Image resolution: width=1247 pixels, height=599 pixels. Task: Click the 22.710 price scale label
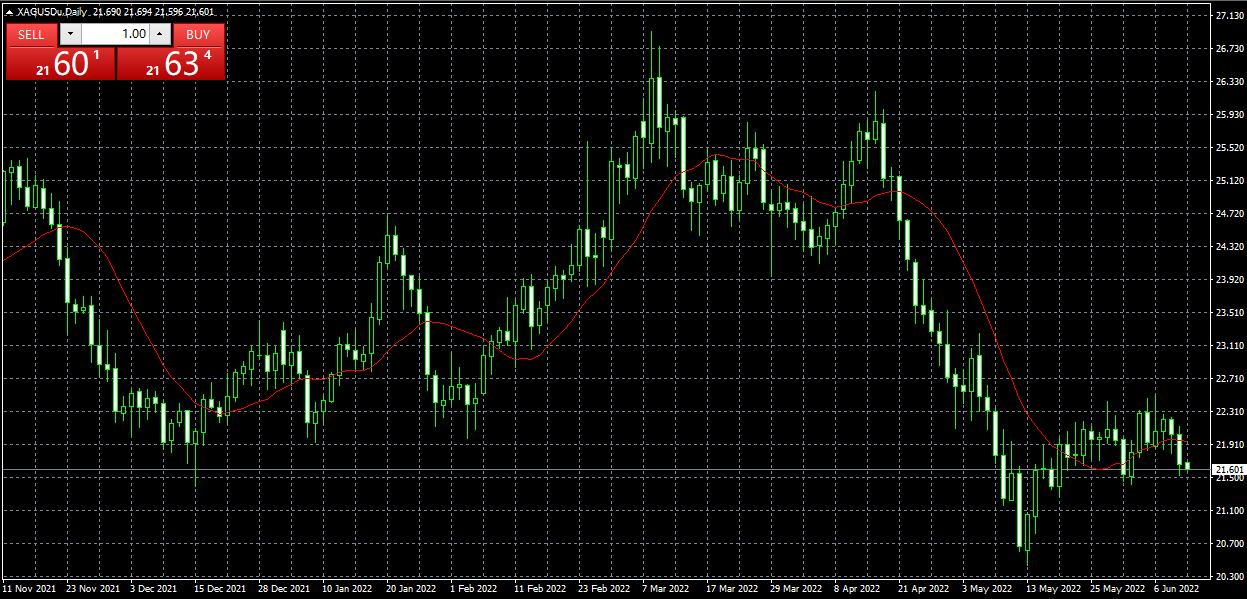(1229, 379)
